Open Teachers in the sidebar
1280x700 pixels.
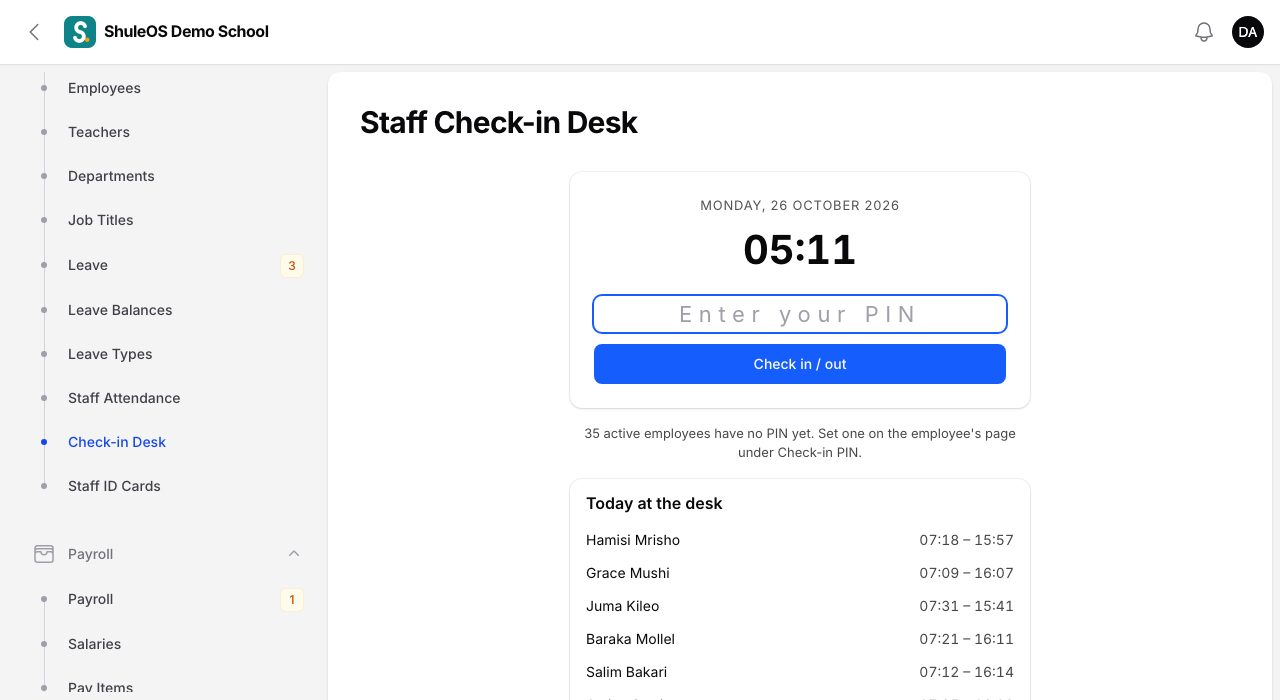[99, 132]
